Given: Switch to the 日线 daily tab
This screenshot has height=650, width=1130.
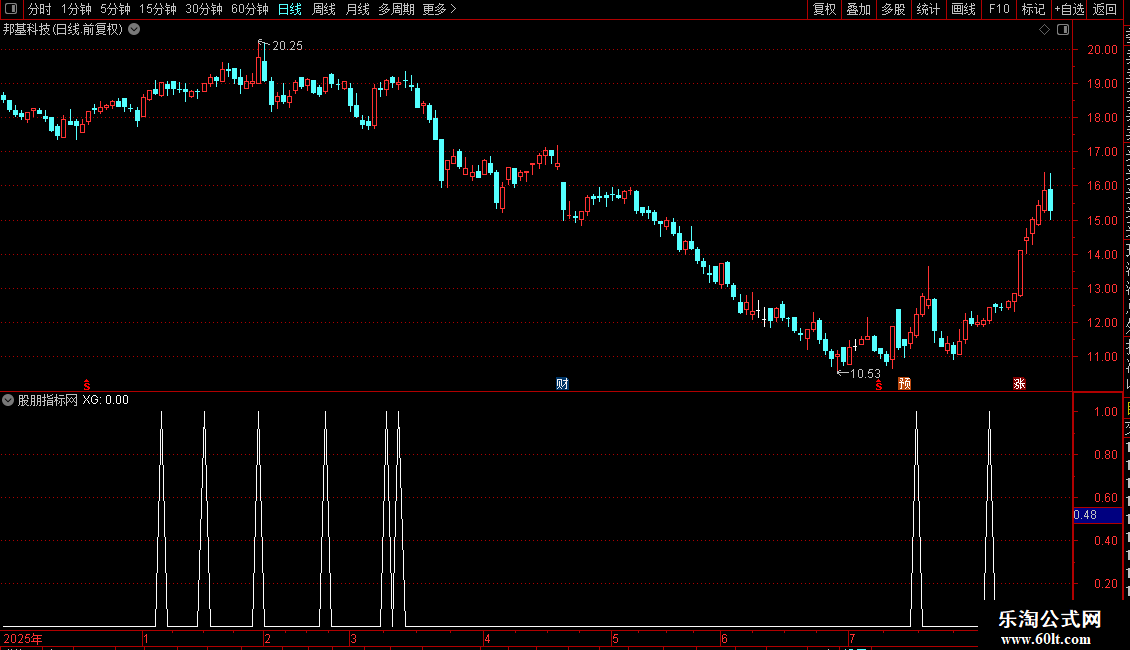Looking at the screenshot, I should click(290, 9).
